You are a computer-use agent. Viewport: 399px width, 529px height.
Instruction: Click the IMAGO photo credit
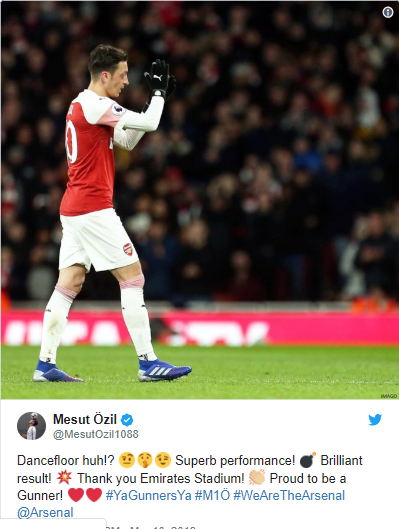pos(389,396)
